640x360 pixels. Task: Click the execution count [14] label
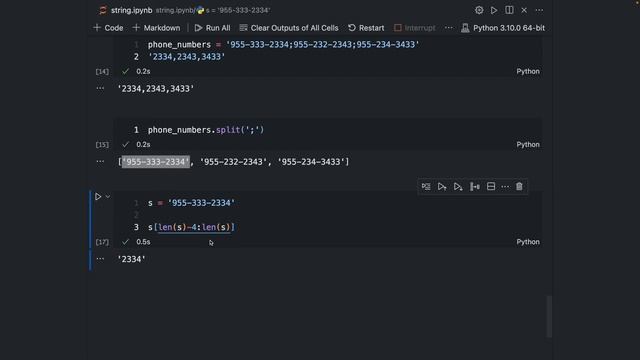pyautogui.click(x=102, y=72)
